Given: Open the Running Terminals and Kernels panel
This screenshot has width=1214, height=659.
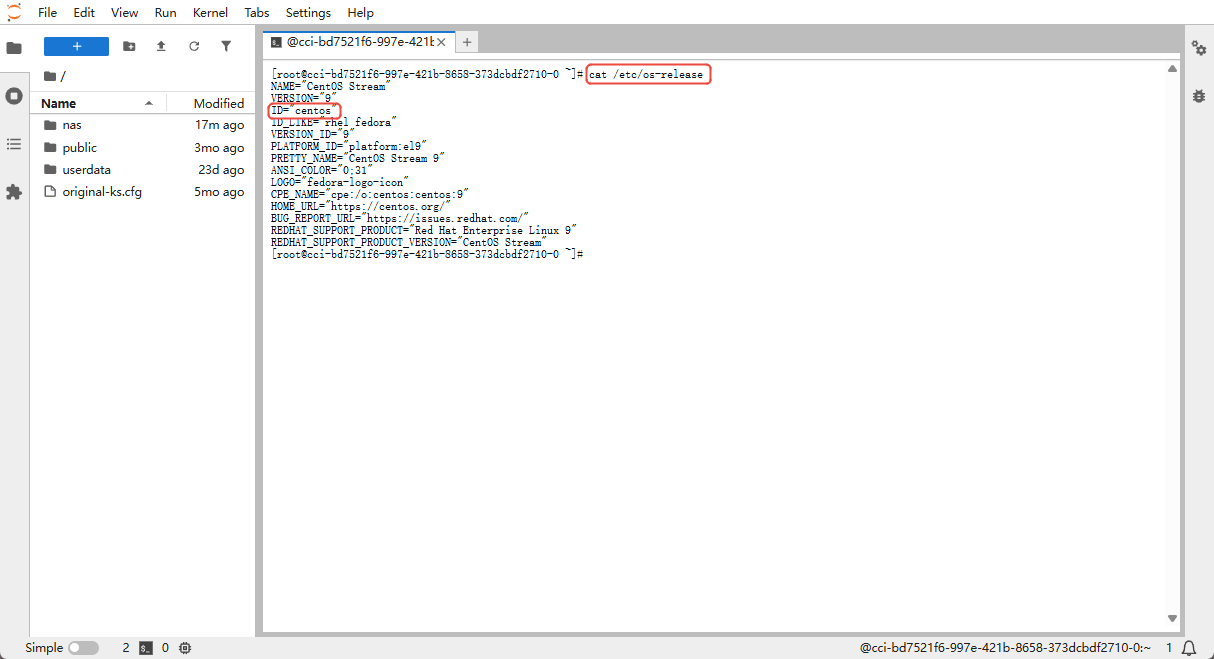Looking at the screenshot, I should 14,96.
